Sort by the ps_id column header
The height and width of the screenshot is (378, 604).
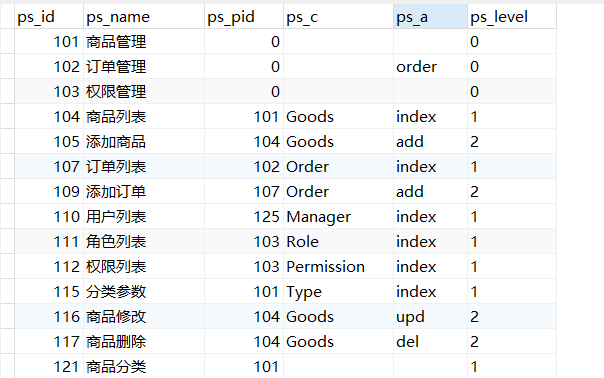(x=49, y=17)
